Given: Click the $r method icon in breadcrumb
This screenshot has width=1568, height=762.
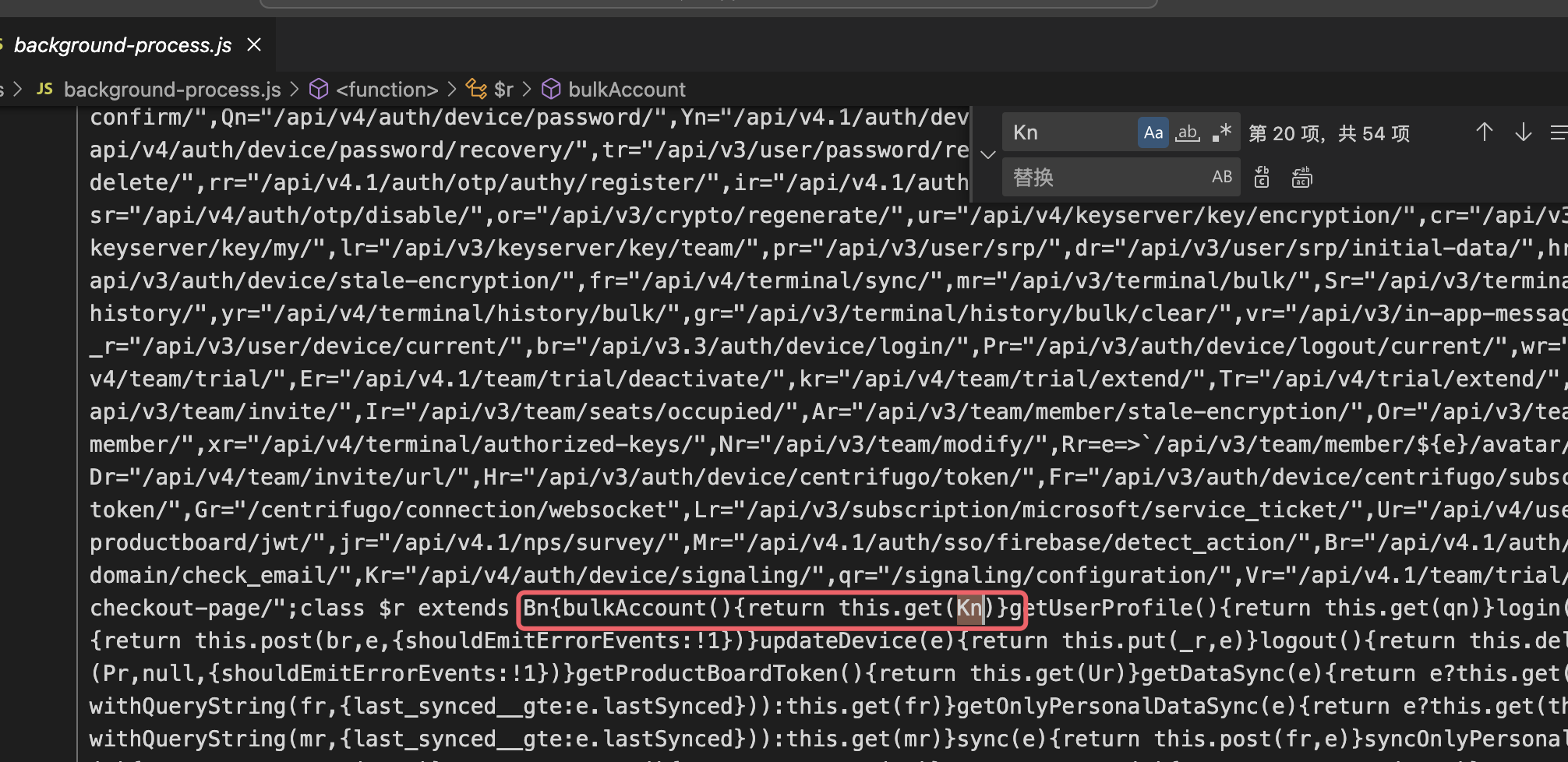Looking at the screenshot, I should pyautogui.click(x=477, y=89).
